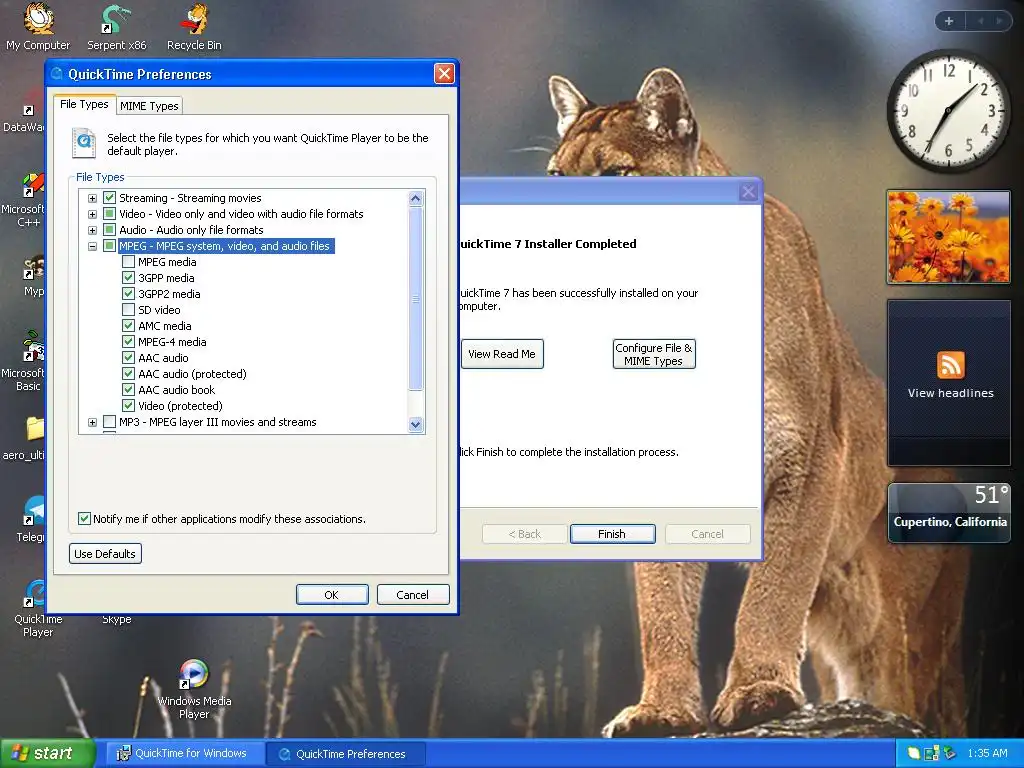Close the QuickTime Preferences window
1024x768 pixels.
click(444, 74)
